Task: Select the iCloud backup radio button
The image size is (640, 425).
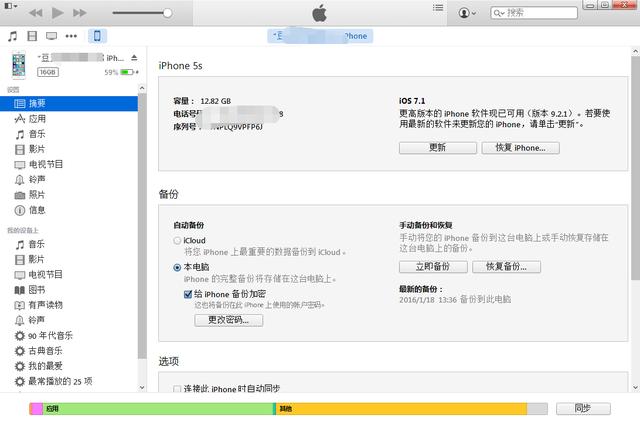Action: click(177, 241)
